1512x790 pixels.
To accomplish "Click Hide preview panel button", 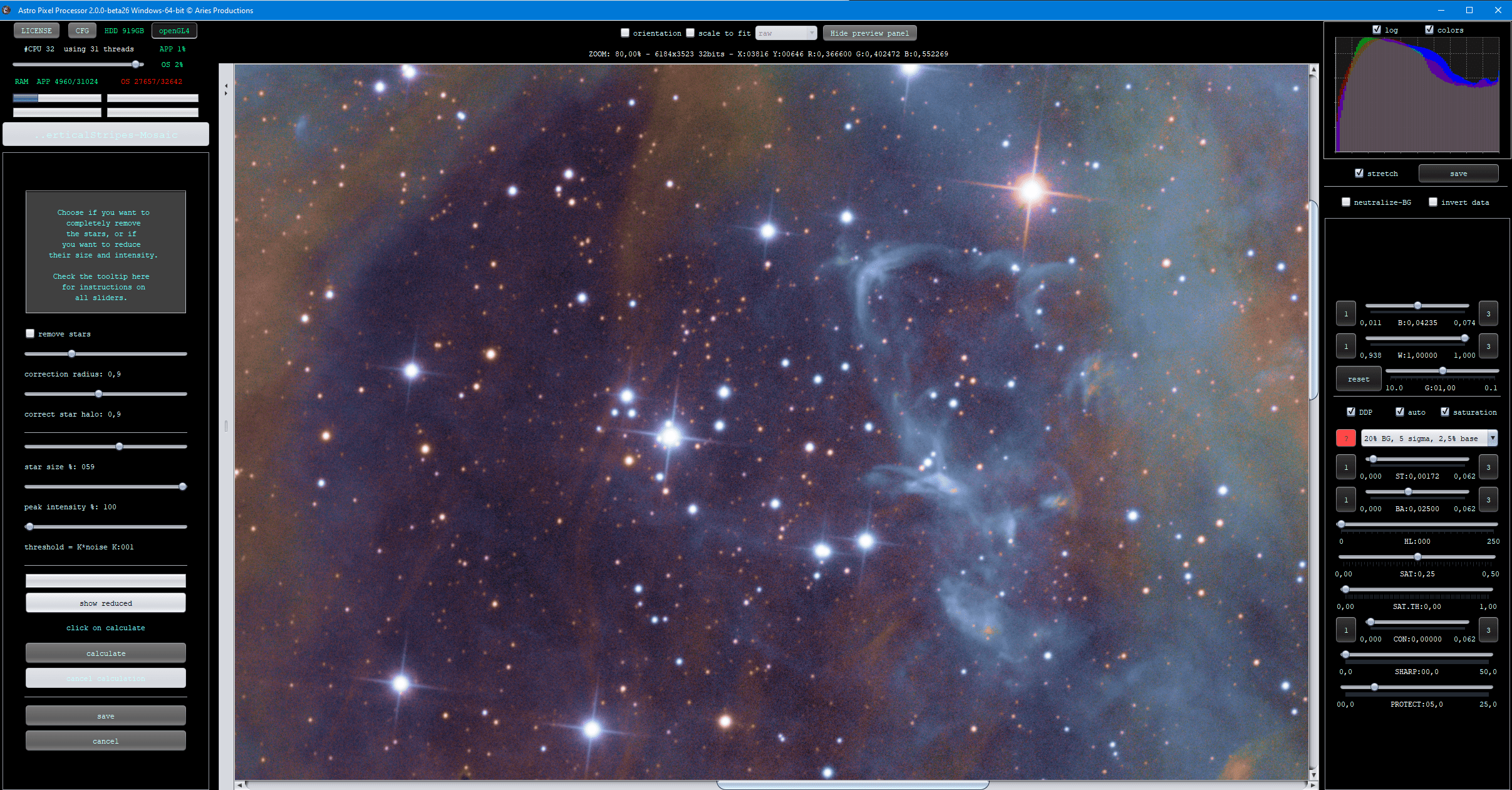I will click(x=869, y=33).
